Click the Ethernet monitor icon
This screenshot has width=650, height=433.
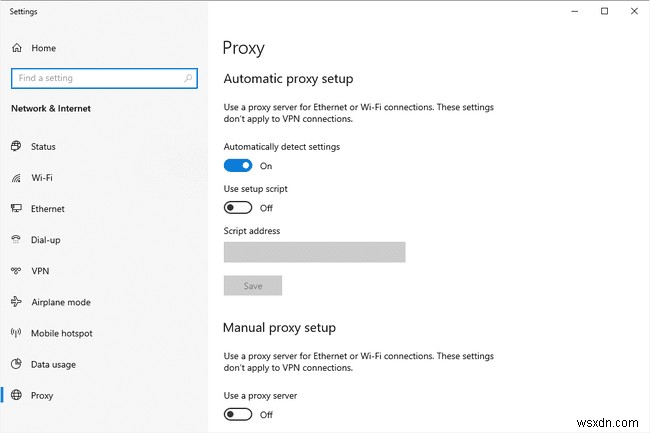coord(16,209)
